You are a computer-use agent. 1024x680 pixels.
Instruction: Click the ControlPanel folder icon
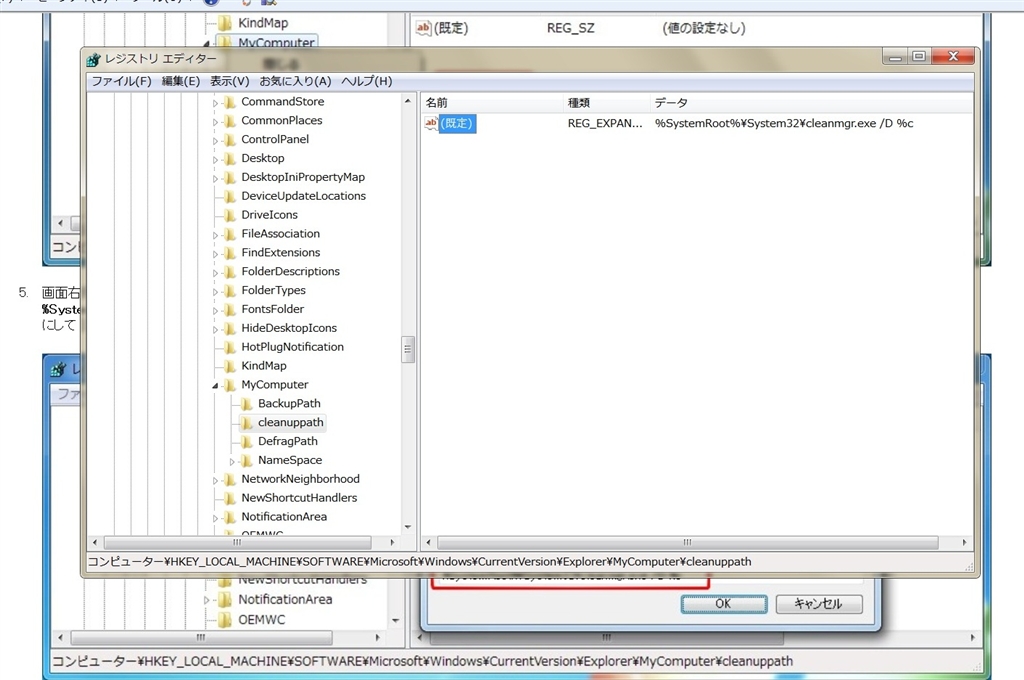(x=229, y=140)
